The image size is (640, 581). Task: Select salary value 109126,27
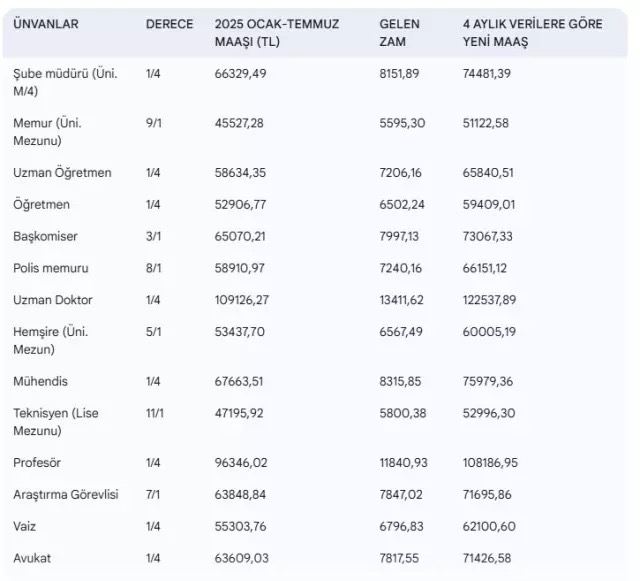tap(245, 299)
